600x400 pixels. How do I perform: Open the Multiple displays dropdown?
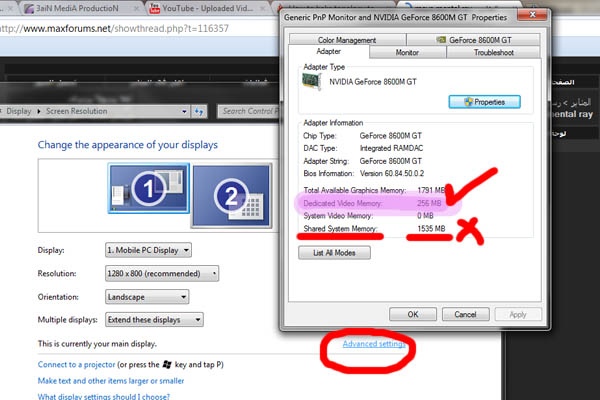click(154, 320)
